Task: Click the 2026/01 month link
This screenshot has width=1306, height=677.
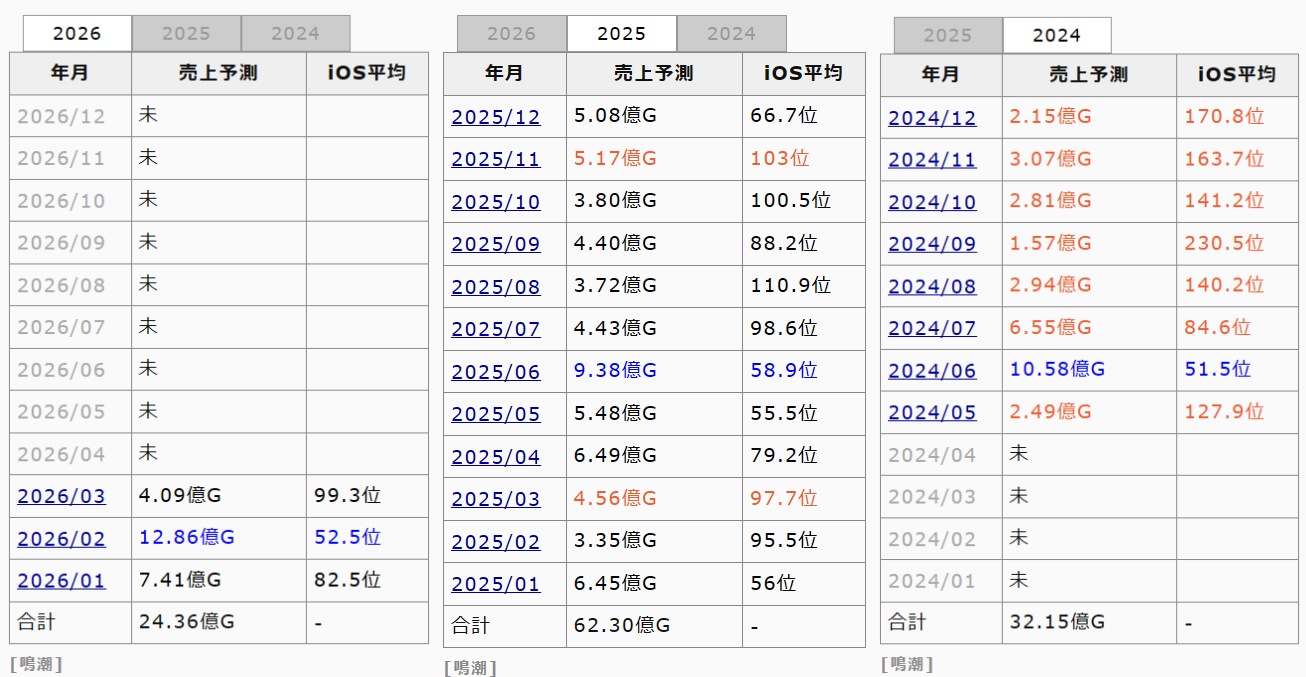Action: pyautogui.click(x=61, y=581)
